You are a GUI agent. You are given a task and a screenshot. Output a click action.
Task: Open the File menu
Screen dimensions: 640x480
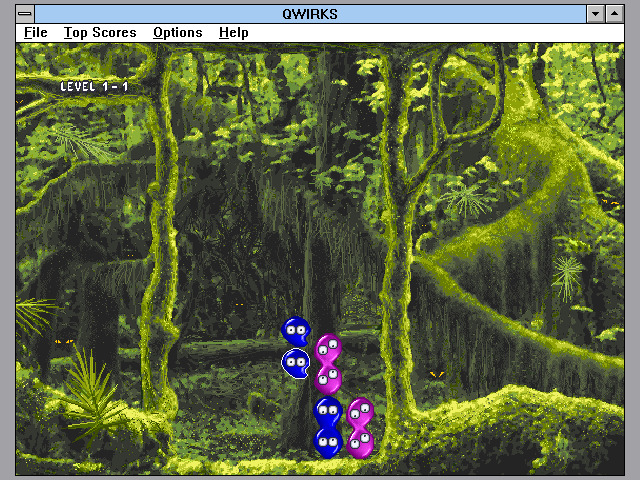36,33
